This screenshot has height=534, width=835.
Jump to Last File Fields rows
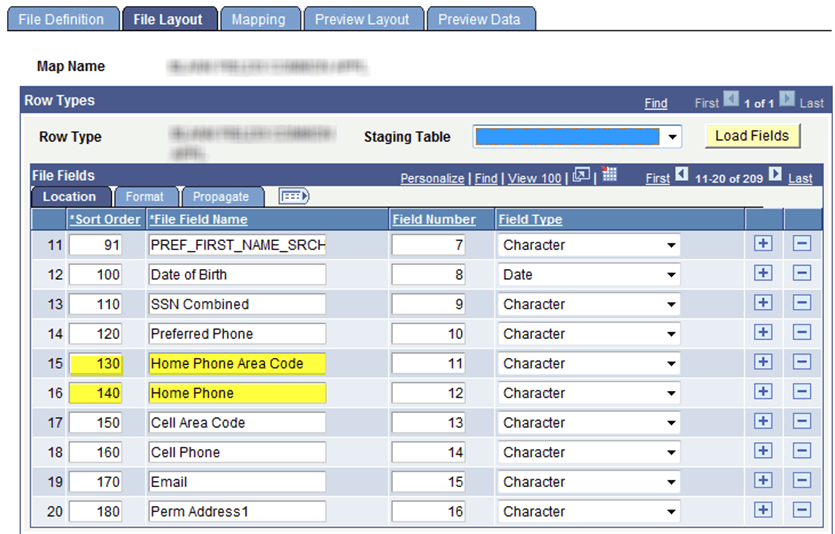[800, 178]
